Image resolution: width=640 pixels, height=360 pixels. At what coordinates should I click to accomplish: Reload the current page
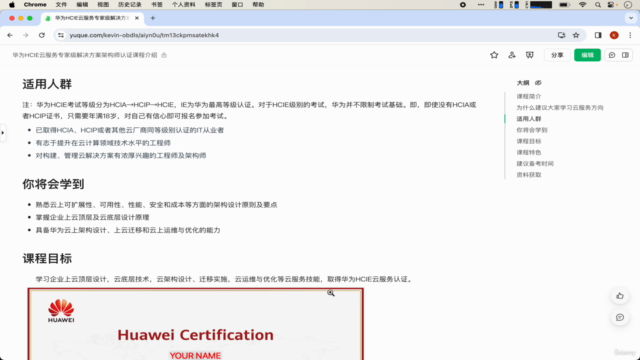(42, 35)
